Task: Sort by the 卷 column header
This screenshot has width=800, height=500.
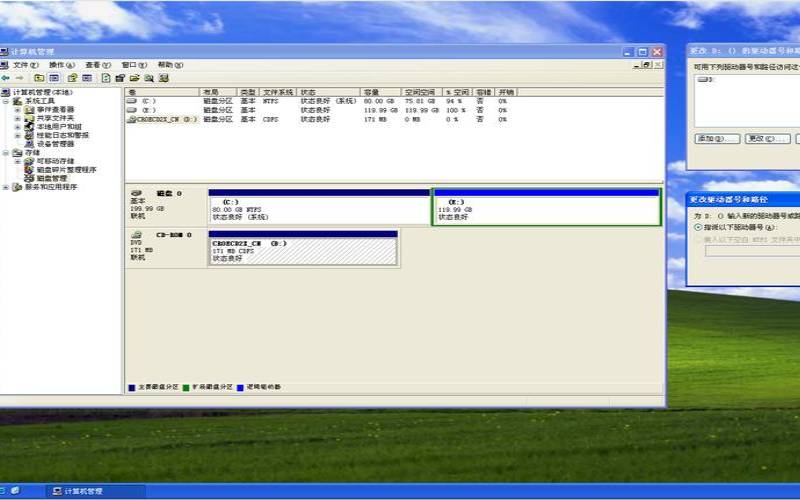Action: tap(162, 92)
